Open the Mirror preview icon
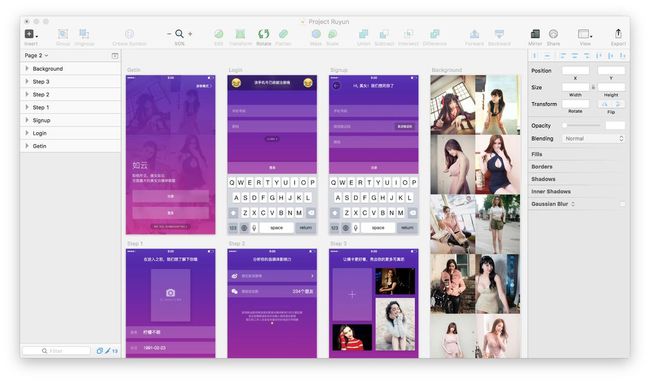The height and width of the screenshot is (382, 650). coord(535,34)
